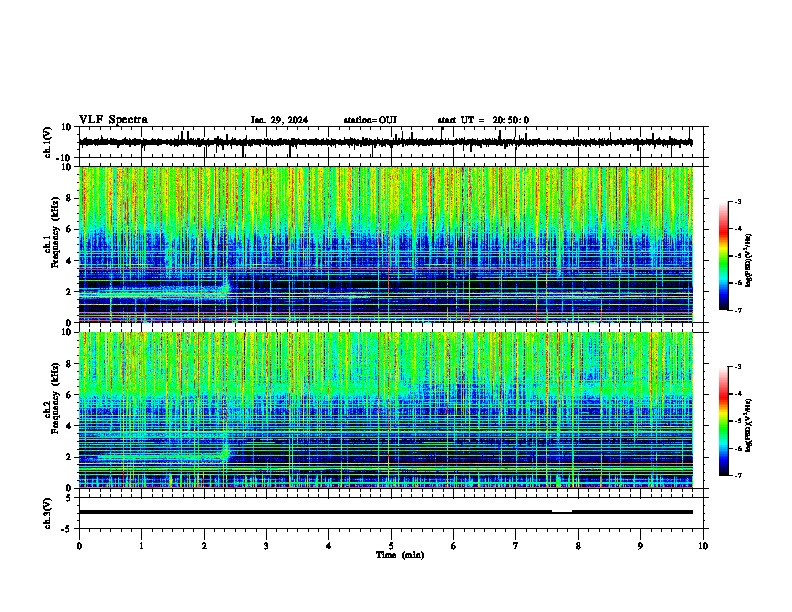Click the '-3' label on ch.1 color scale
The height and width of the screenshot is (612, 792).
738,201
